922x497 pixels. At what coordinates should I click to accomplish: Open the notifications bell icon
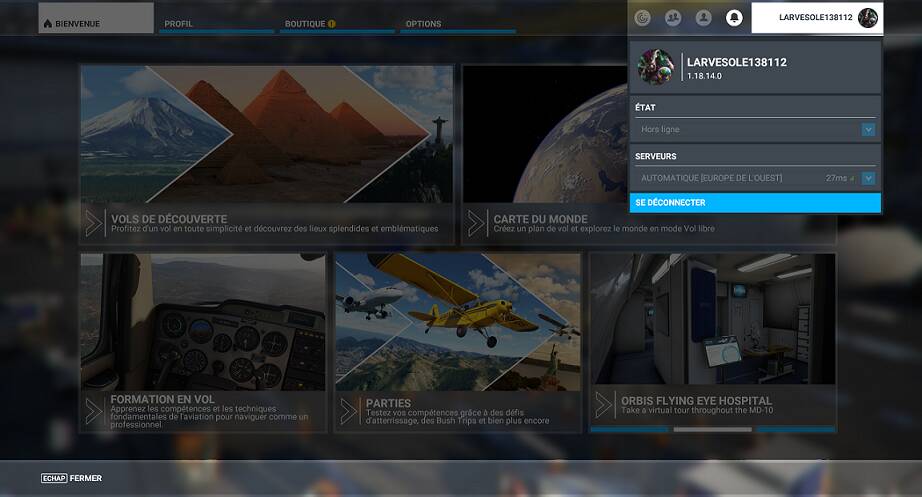[x=734, y=18]
